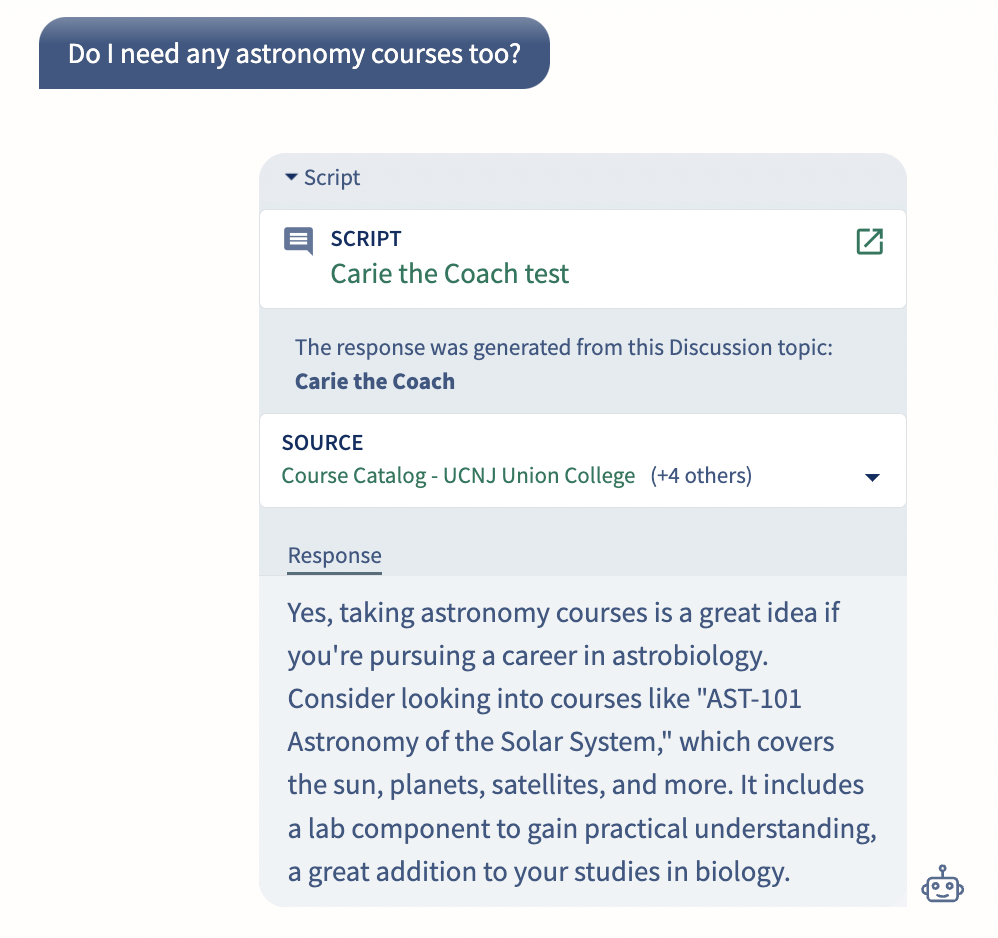This screenshot has width=998, height=938.
Task: Click 'The response was generated' description text
Action: (x=564, y=347)
